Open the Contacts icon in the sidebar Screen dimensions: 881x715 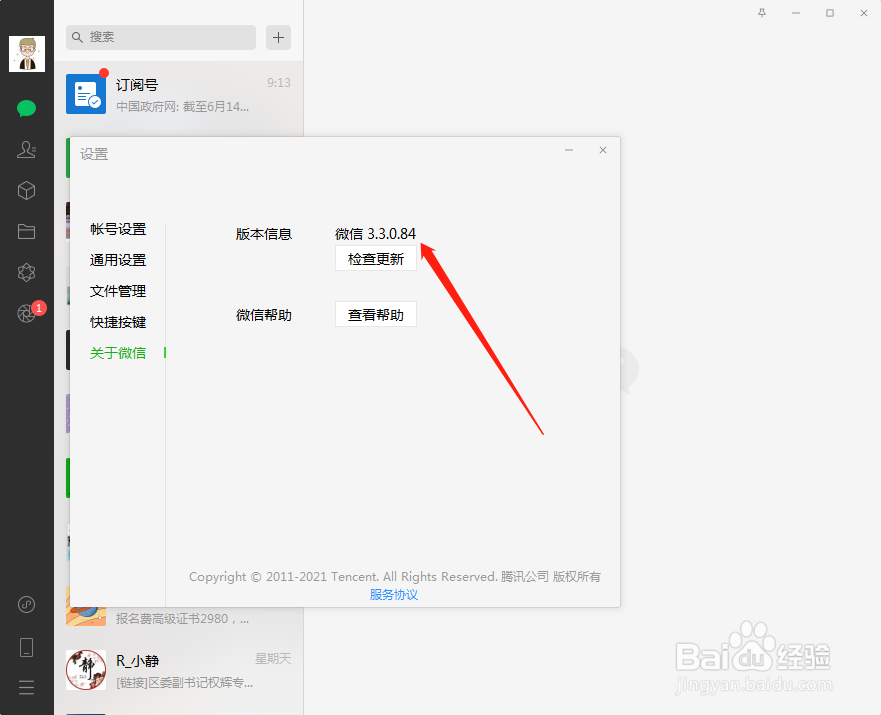coord(26,149)
